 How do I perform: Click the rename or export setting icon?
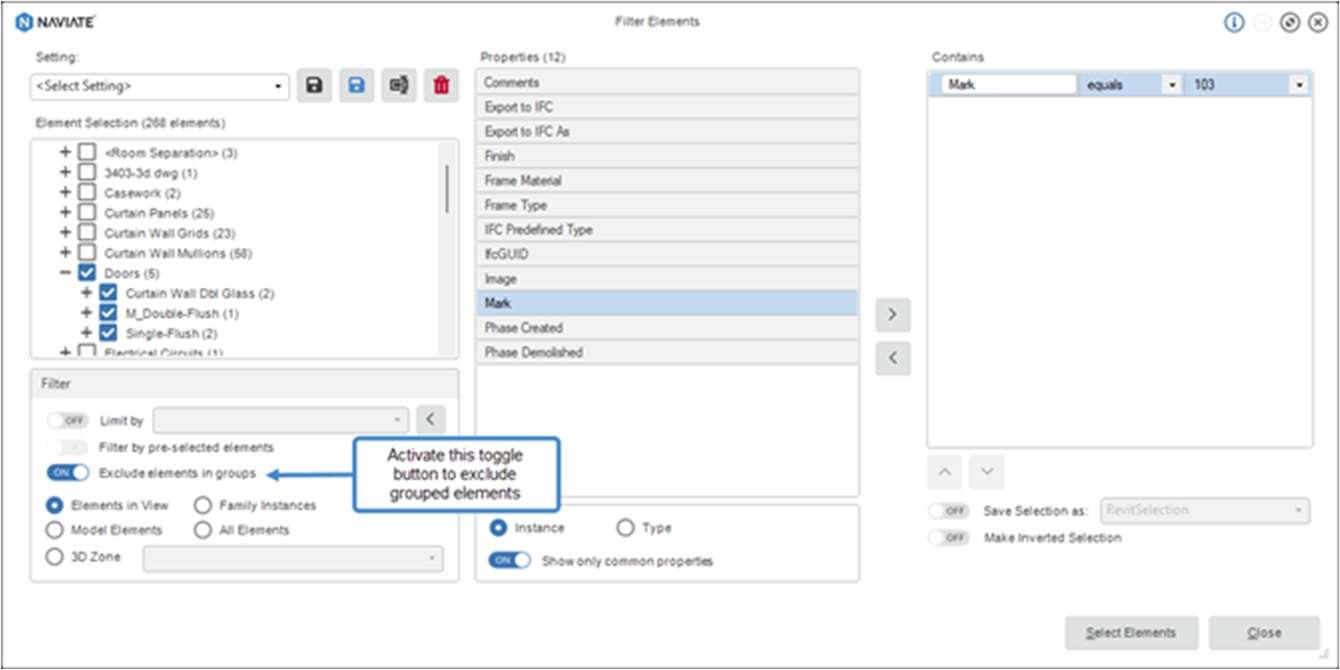(x=399, y=86)
